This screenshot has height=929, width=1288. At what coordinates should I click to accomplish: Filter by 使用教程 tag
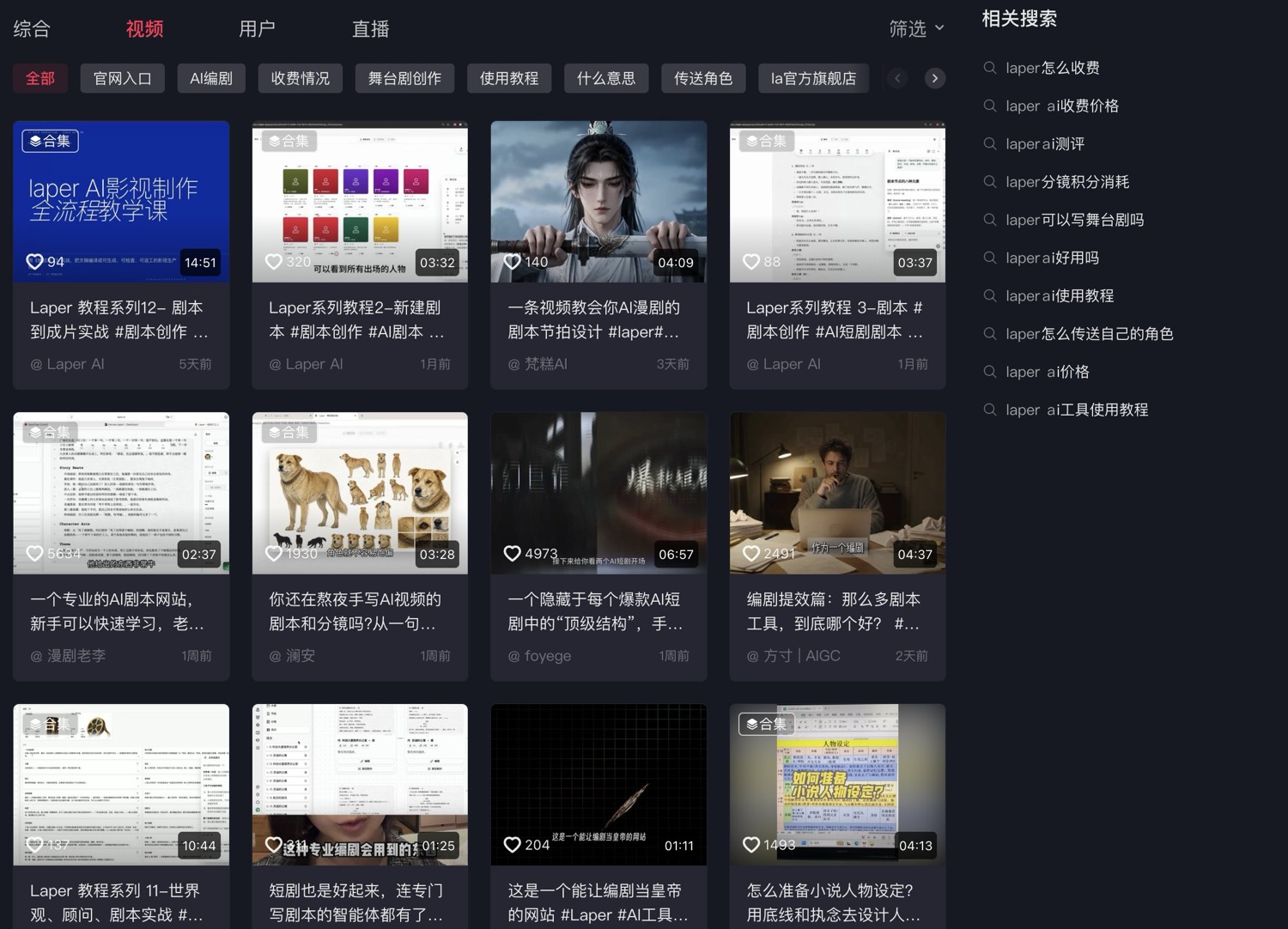point(509,78)
